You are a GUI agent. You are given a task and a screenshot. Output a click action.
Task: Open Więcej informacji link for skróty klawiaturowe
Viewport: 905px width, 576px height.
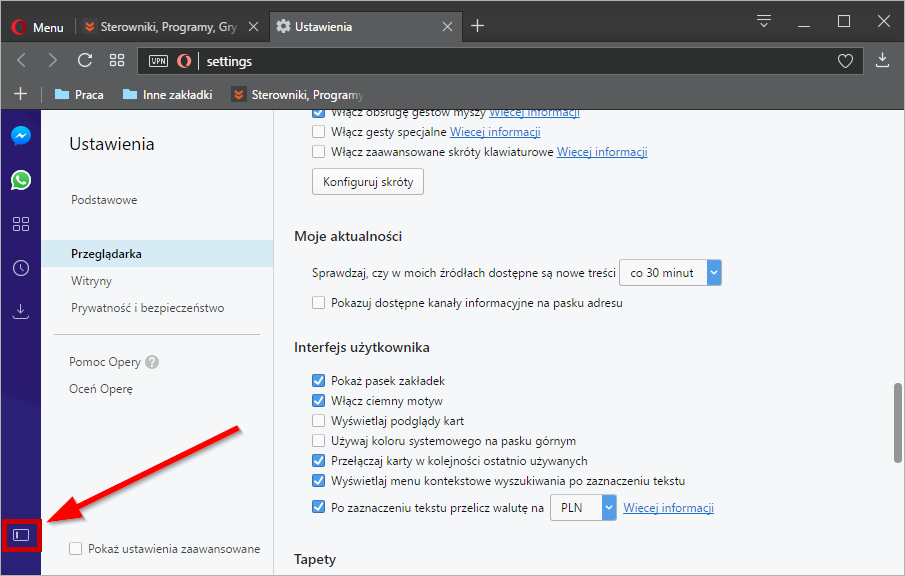pos(602,152)
